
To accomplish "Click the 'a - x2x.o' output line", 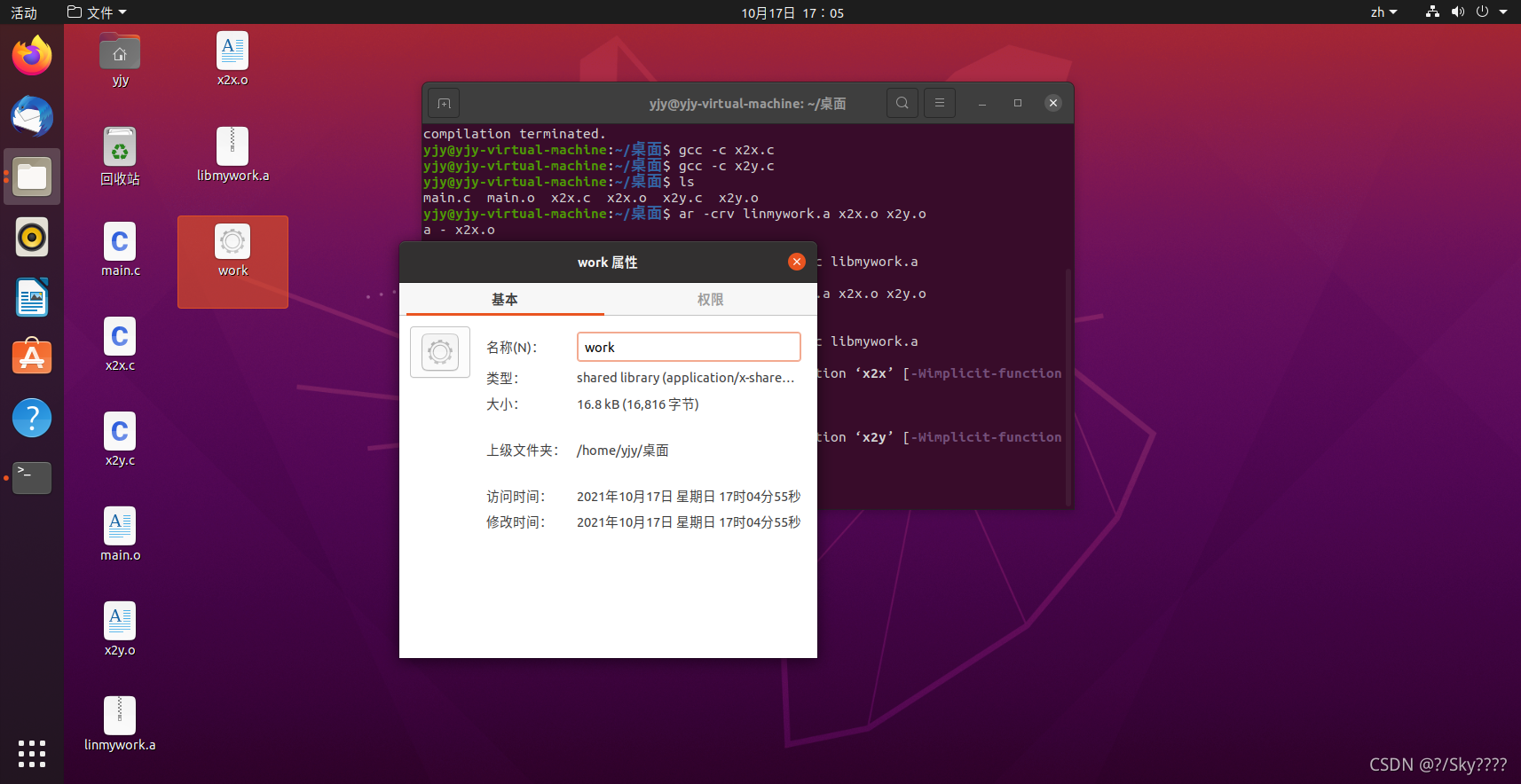I will pyautogui.click(x=459, y=230).
